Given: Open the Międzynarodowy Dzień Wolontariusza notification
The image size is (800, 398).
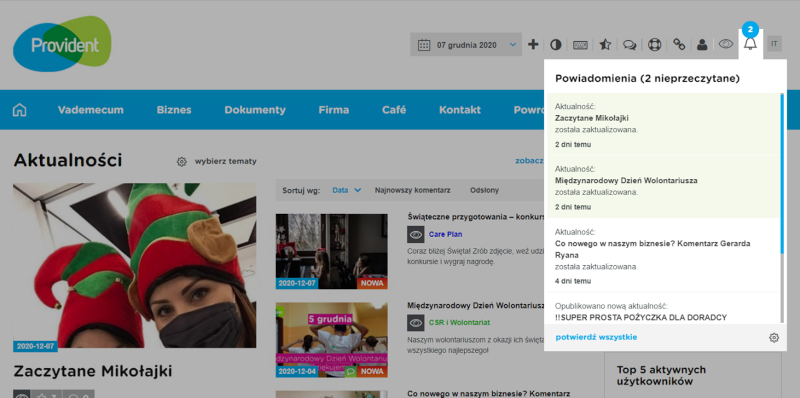Looking at the screenshot, I should point(662,187).
